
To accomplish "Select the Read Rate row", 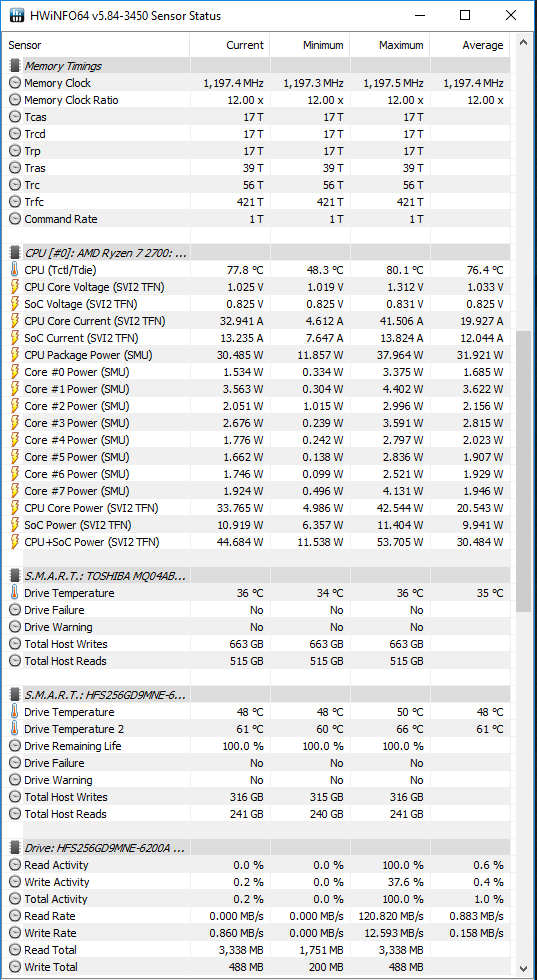I will [x=257, y=916].
